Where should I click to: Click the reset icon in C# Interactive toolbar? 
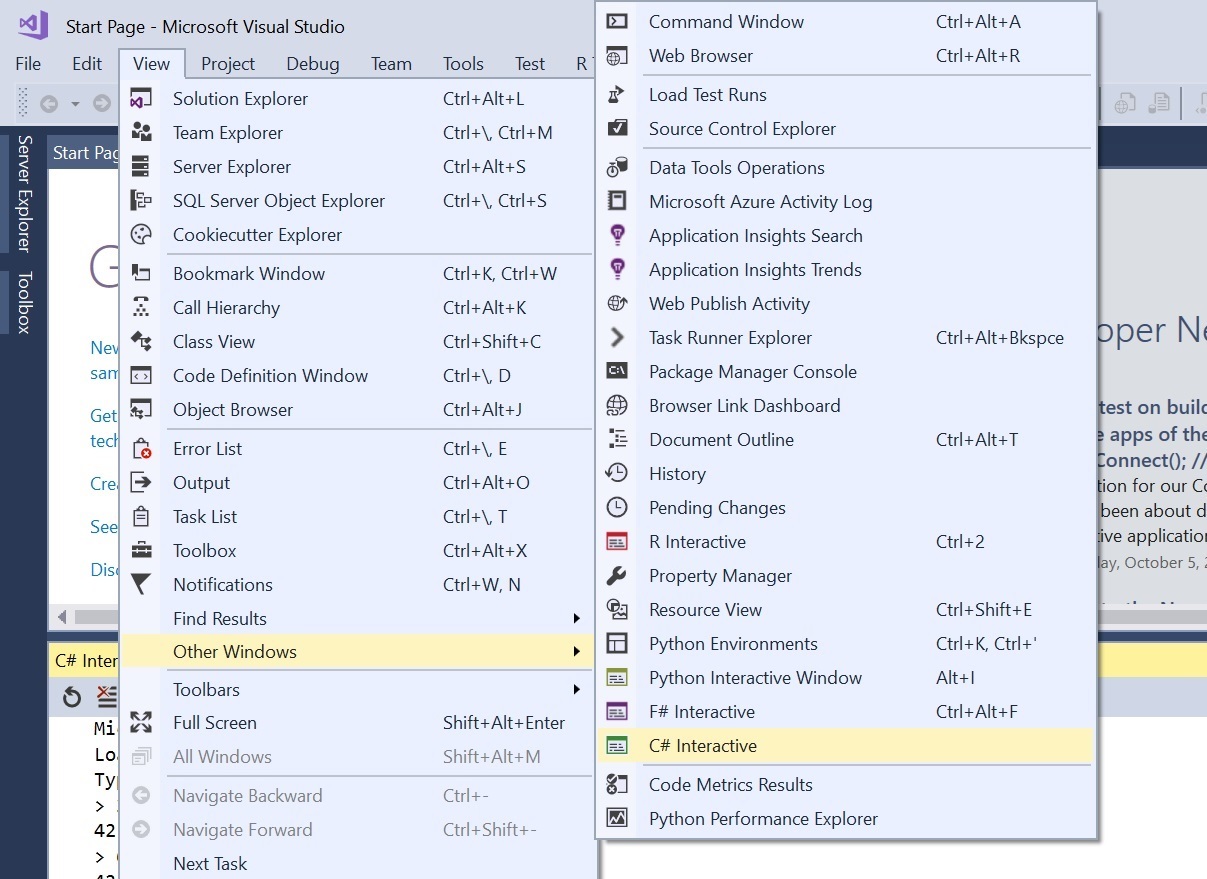pyautogui.click(x=71, y=697)
